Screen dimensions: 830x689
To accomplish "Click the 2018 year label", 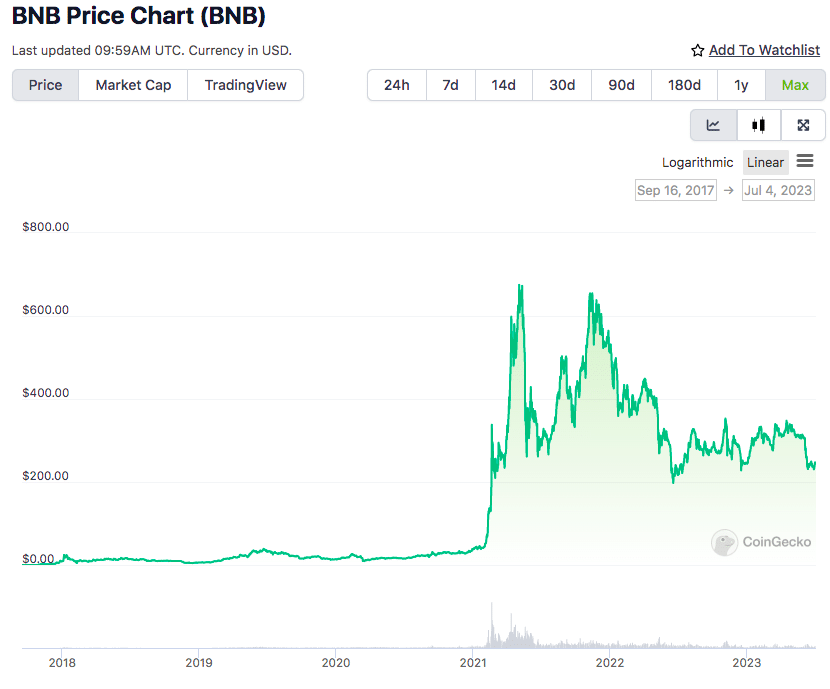I will pos(62,663).
